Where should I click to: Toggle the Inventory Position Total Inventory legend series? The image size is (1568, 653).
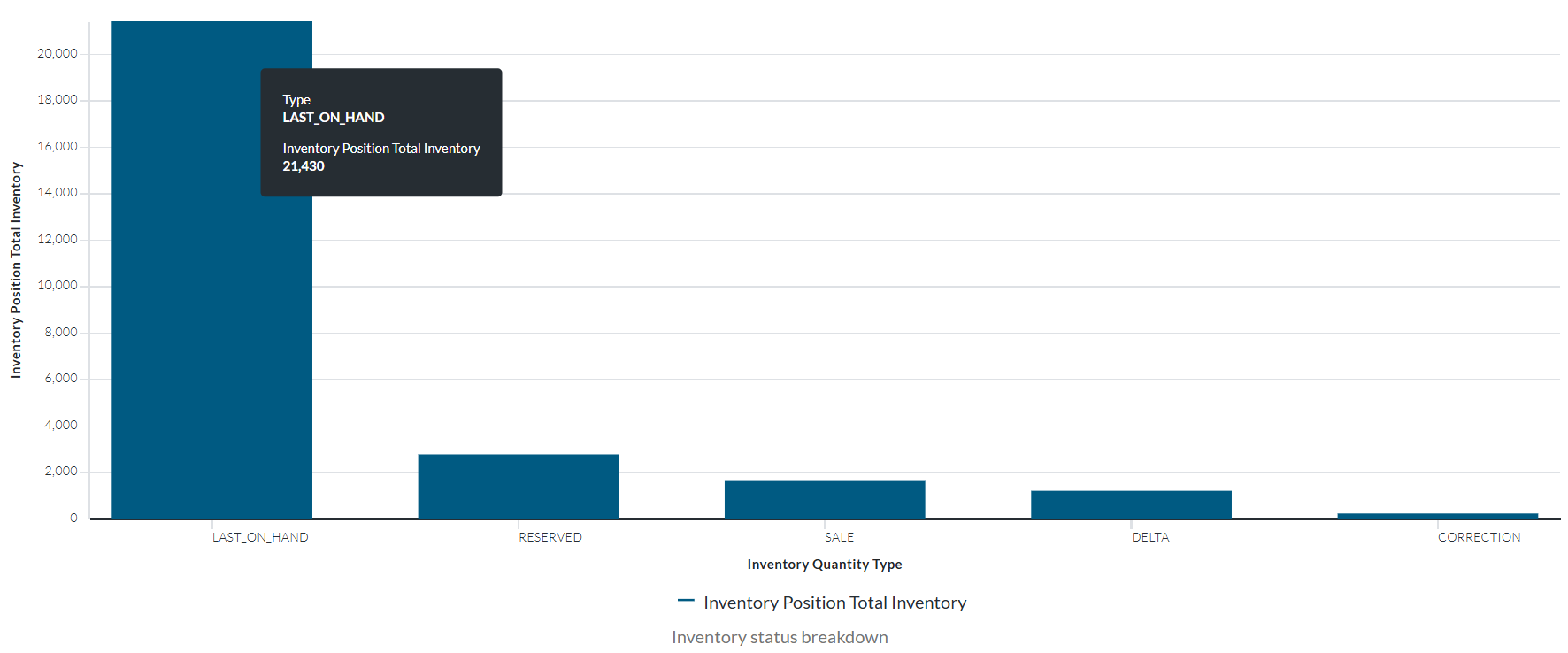point(834,603)
